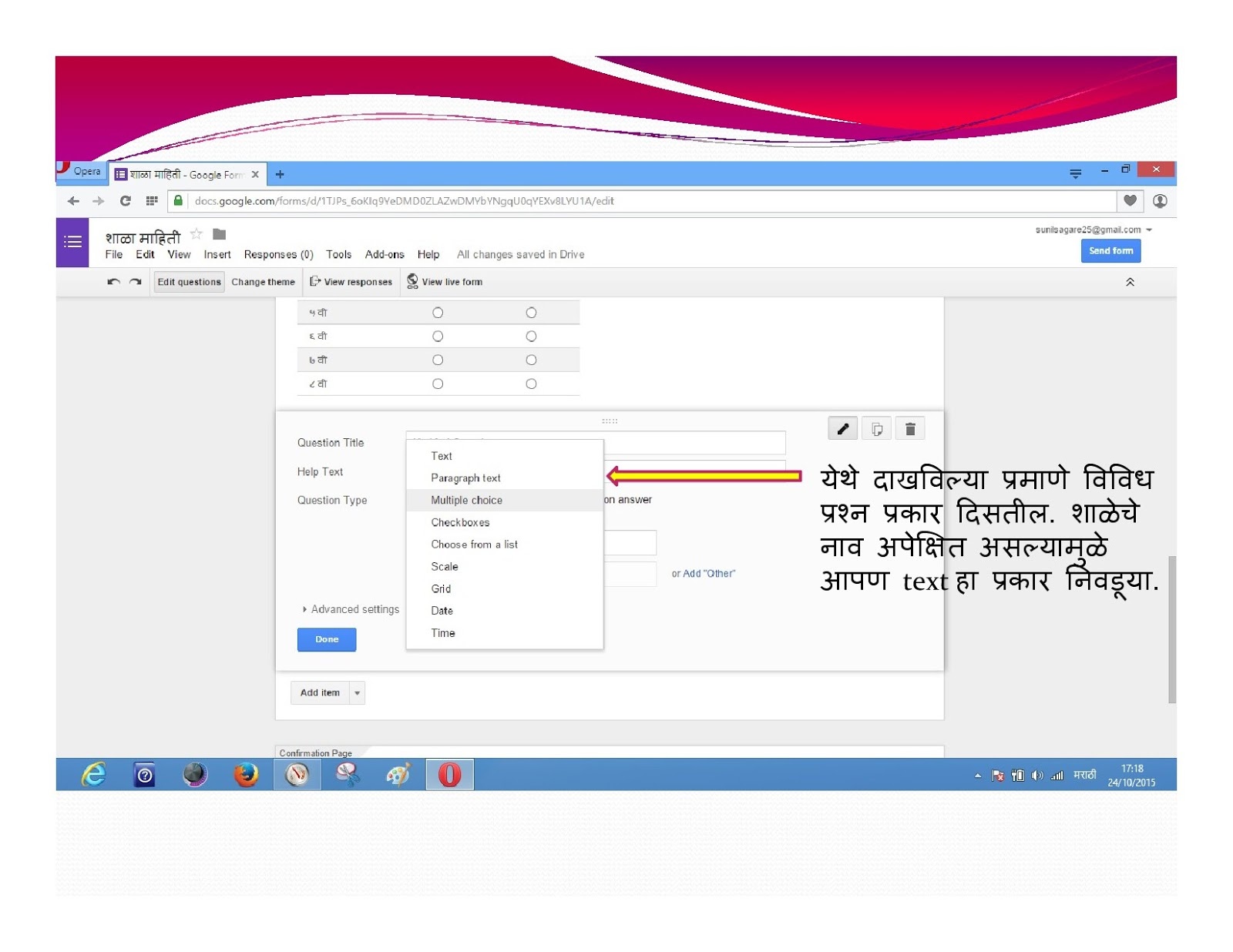Open the File menu
The width and height of the screenshot is (1233, 952).
pos(114,254)
